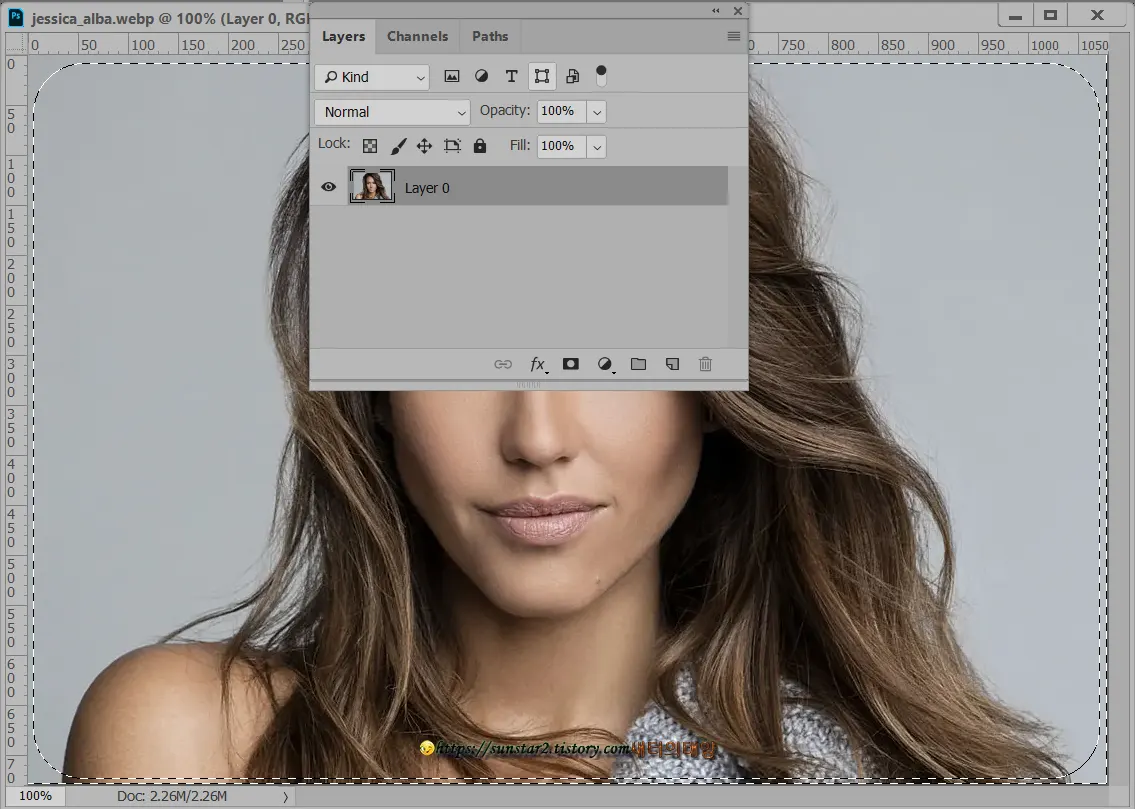Toggle layer filtering on/off switch
The width and height of the screenshot is (1135, 809).
click(601, 76)
